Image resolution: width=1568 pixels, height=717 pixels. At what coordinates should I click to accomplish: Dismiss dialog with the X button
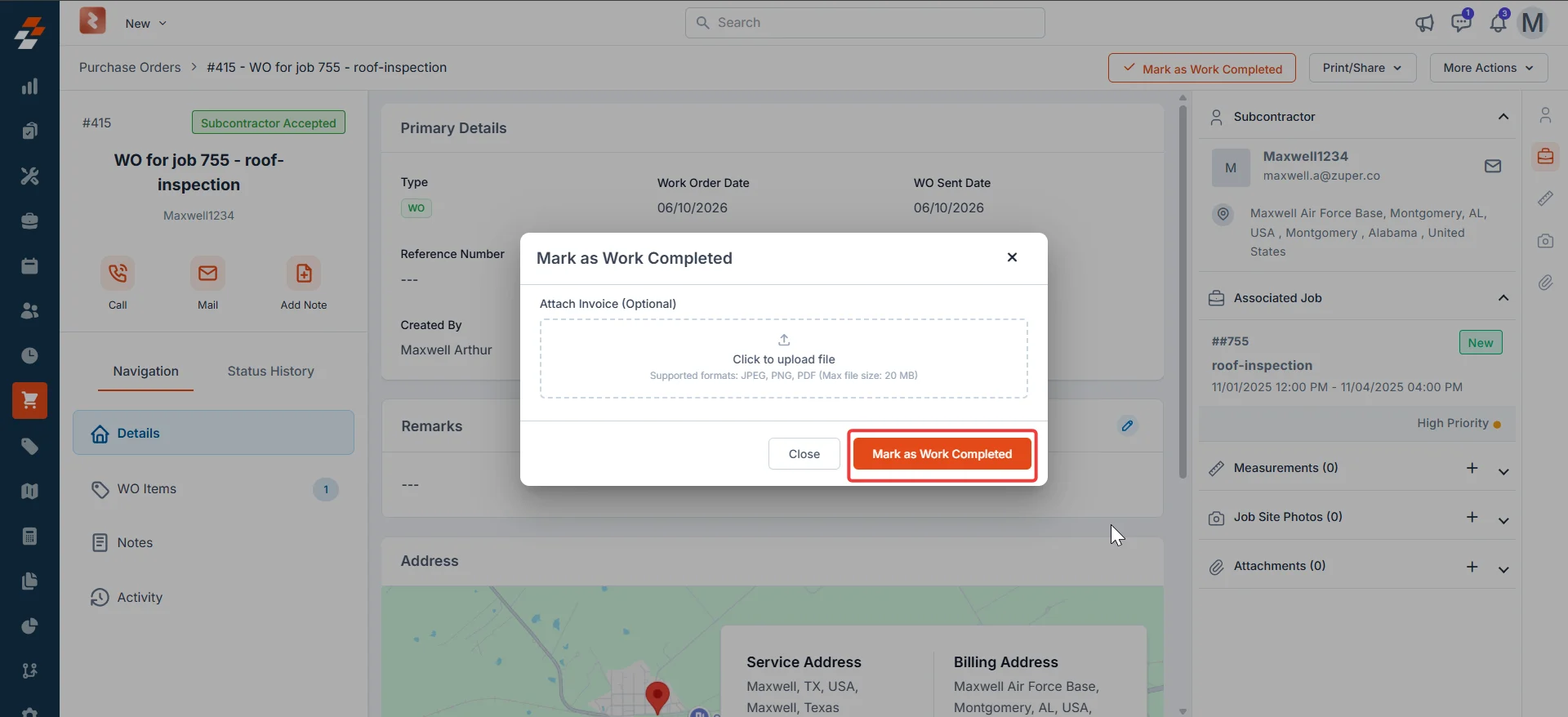pos(1012,257)
